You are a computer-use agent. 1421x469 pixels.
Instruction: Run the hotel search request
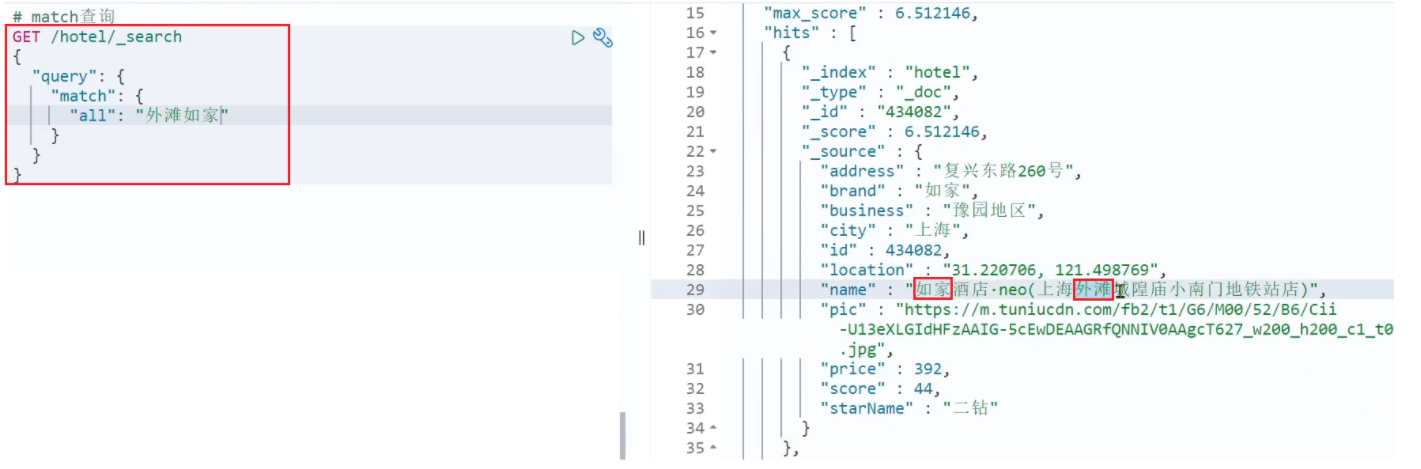click(578, 38)
